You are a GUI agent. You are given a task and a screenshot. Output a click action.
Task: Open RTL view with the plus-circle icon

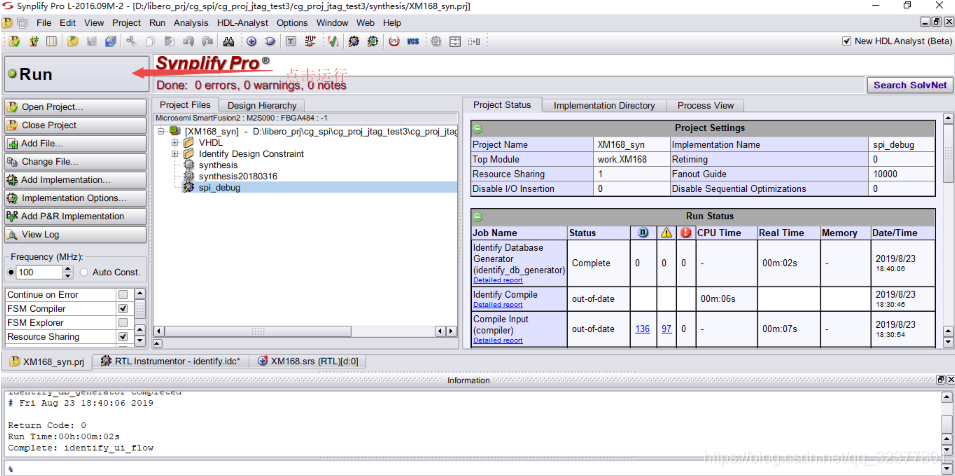click(252, 41)
